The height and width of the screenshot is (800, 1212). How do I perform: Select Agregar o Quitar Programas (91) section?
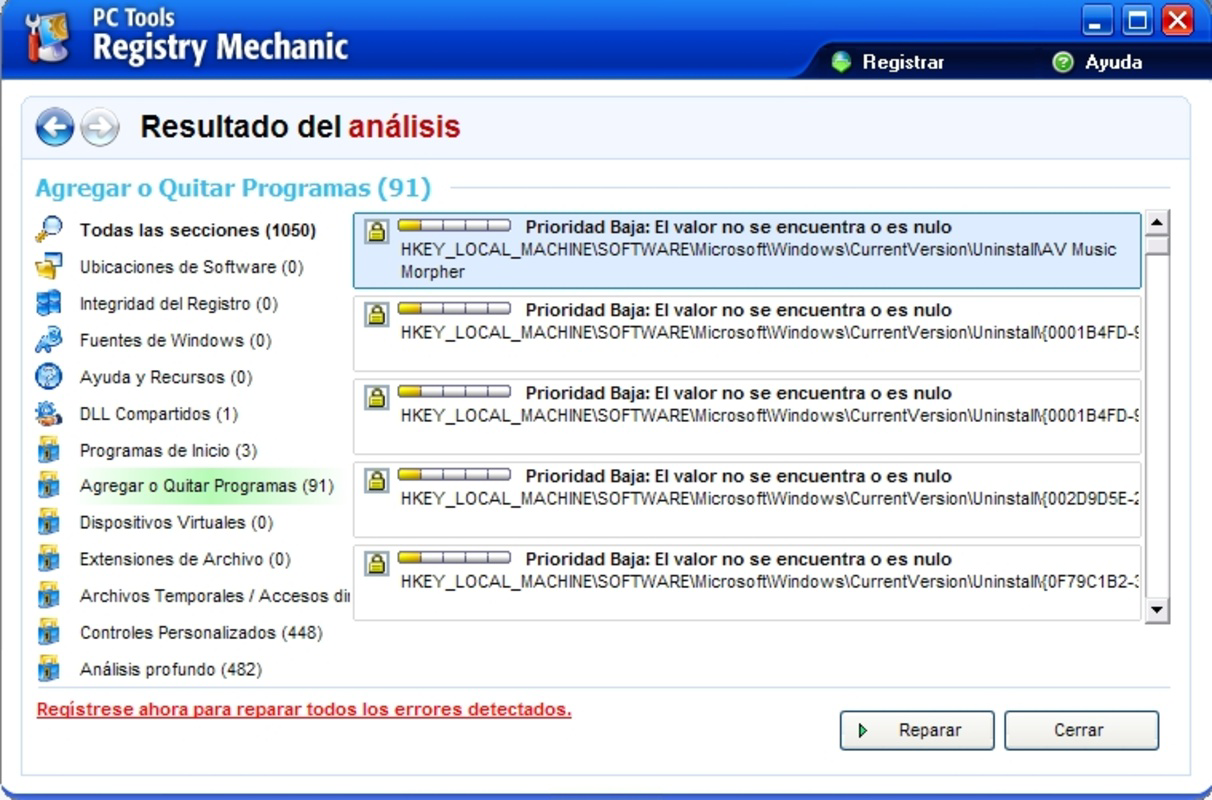206,486
